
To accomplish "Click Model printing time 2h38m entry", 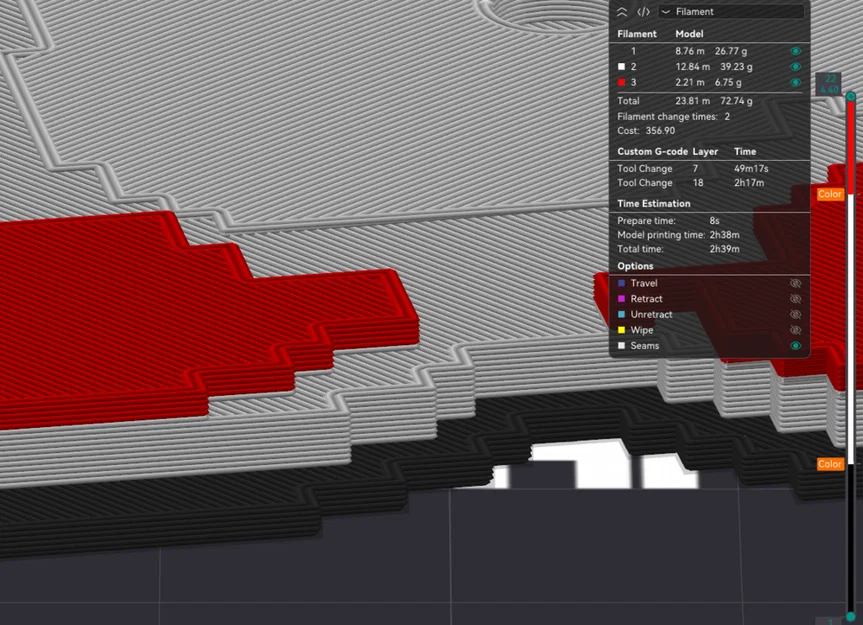I will [678, 235].
